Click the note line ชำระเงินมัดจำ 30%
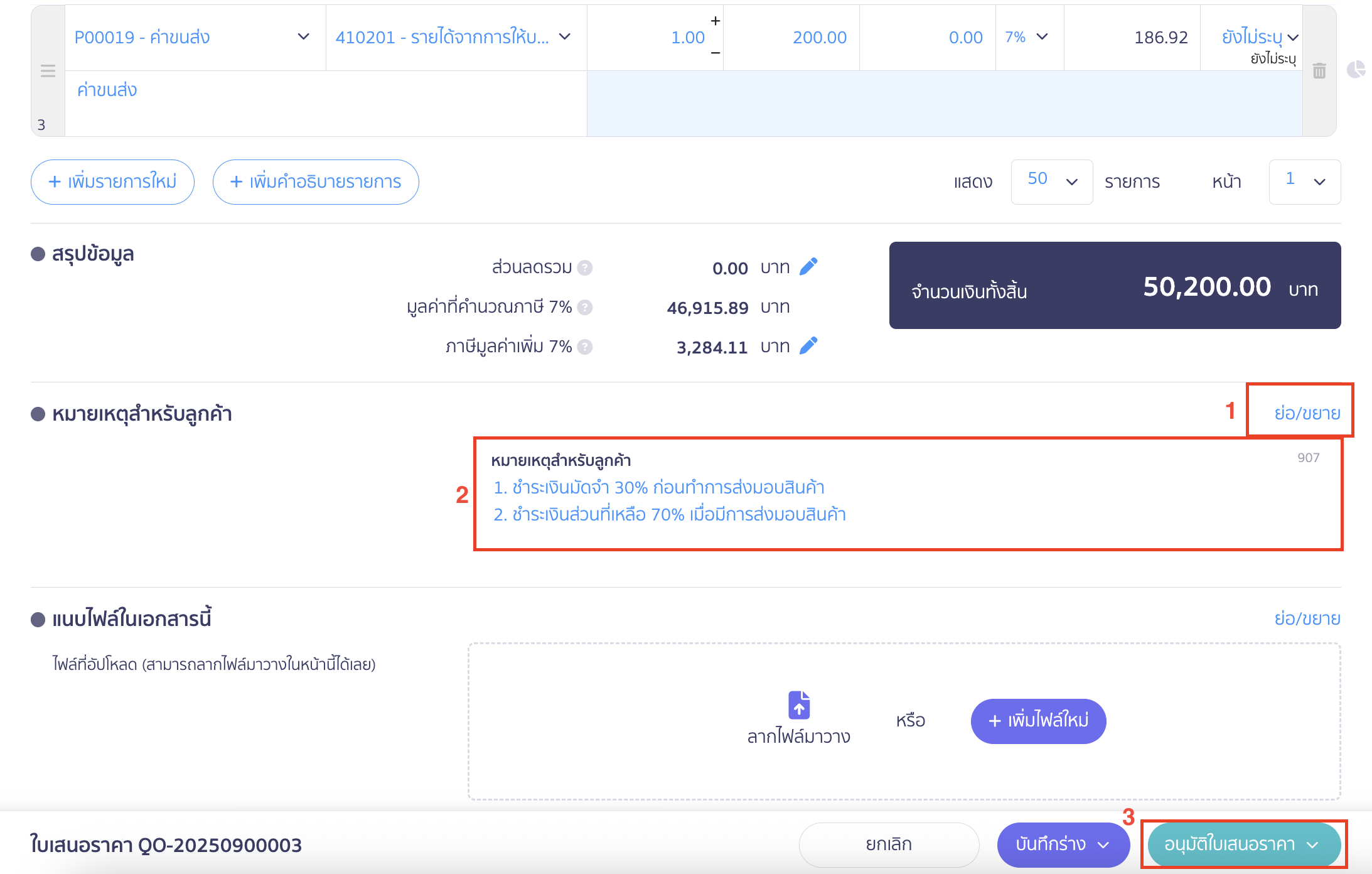 659,487
